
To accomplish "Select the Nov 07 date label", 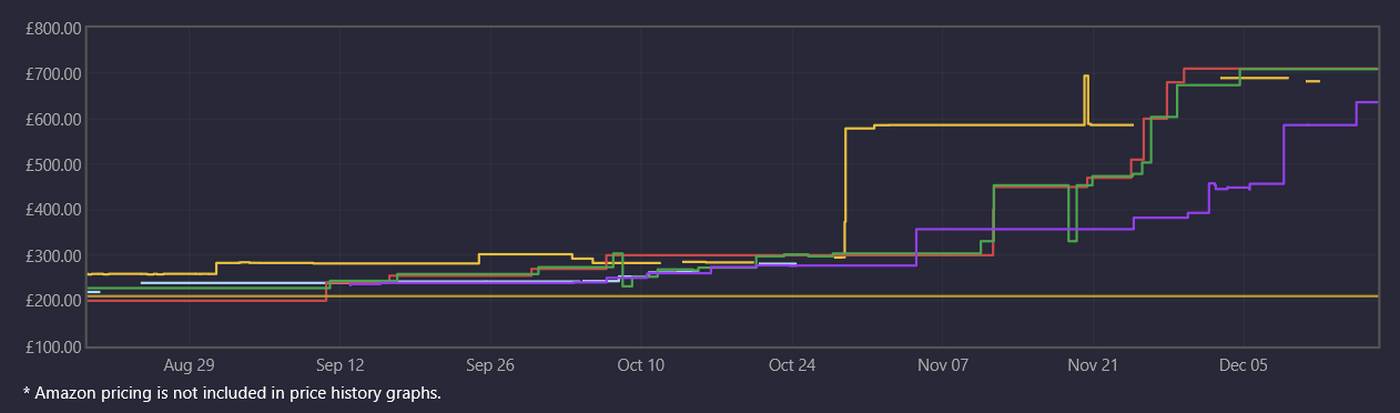I will coord(943,366).
